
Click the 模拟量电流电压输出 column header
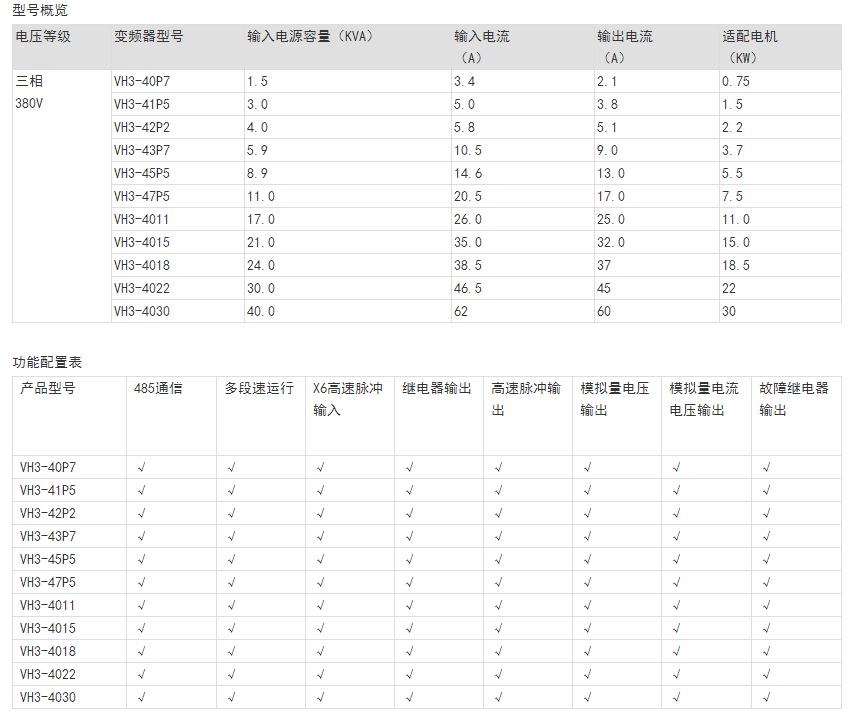[x=705, y=399]
